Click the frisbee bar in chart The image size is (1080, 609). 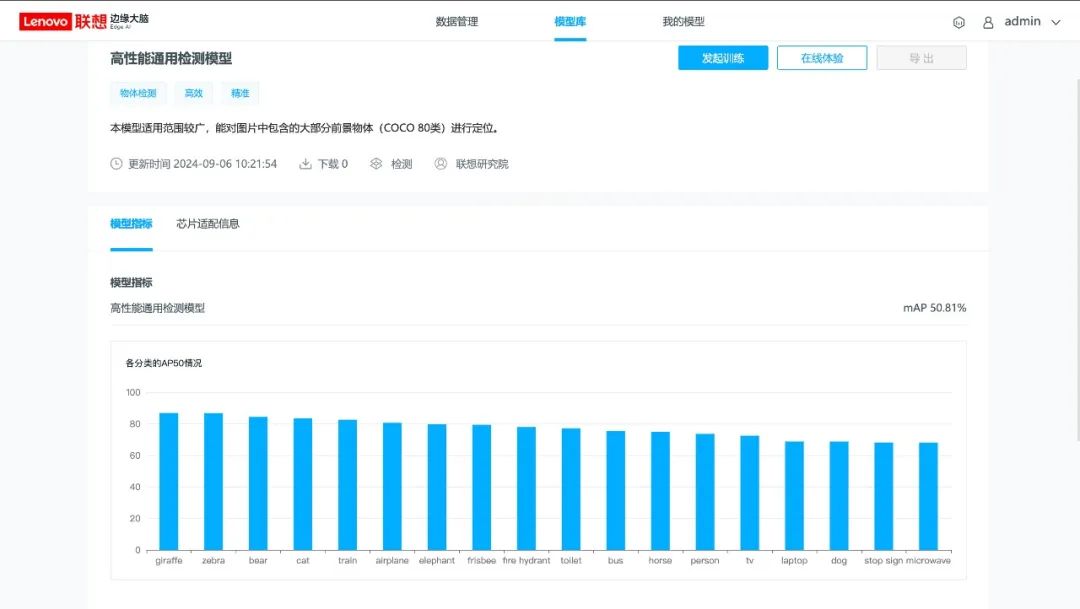[x=481, y=487]
